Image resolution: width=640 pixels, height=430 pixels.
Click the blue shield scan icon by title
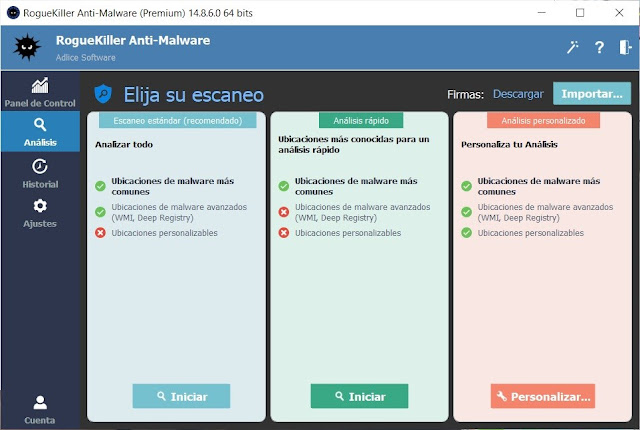coord(103,94)
